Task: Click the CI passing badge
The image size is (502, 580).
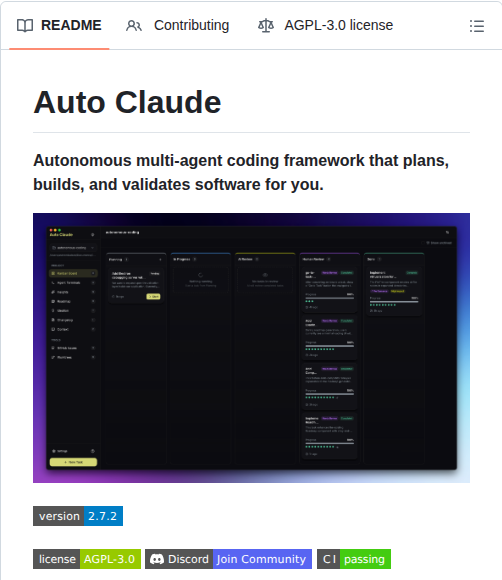Action: (x=354, y=559)
